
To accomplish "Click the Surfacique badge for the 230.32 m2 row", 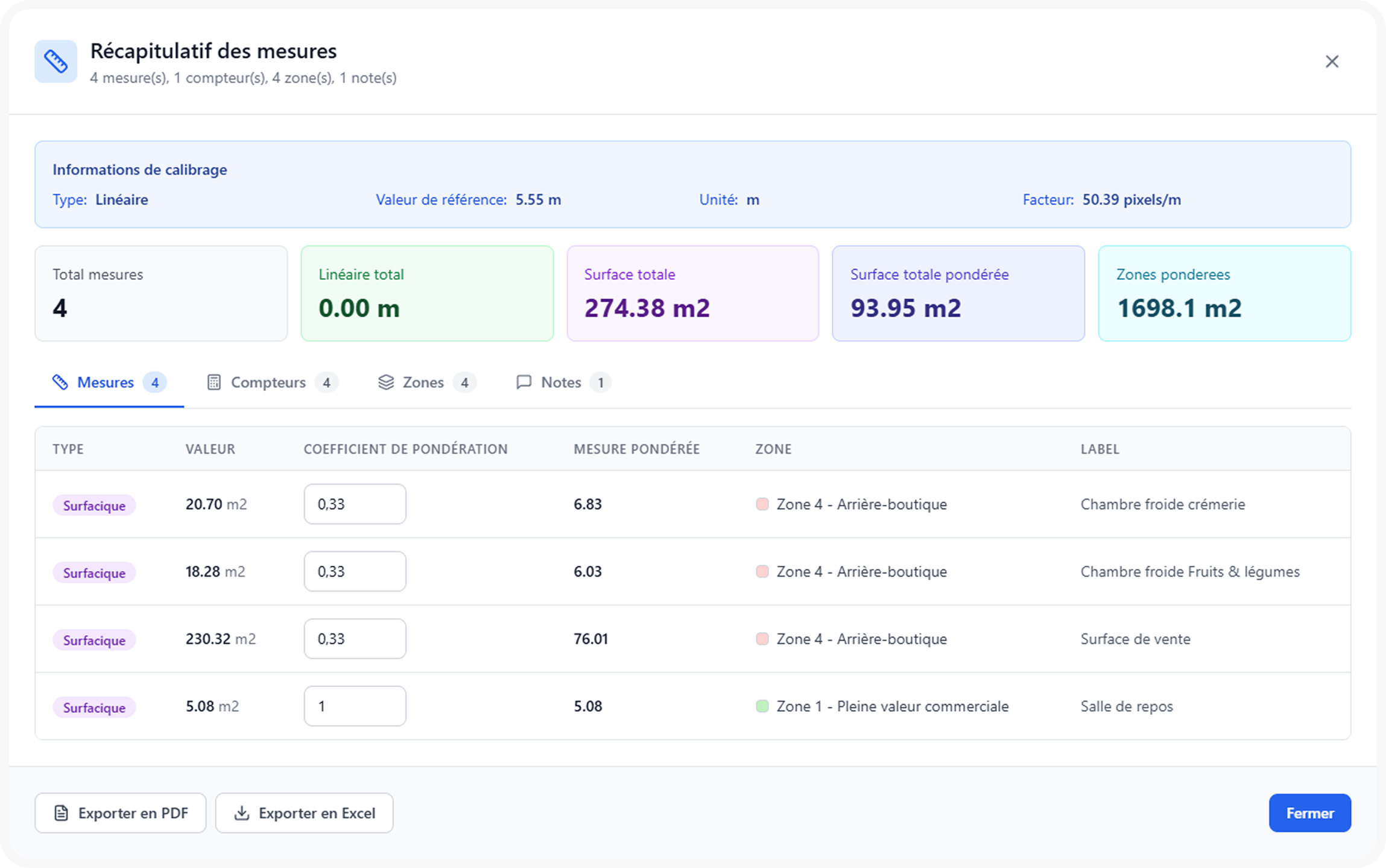I will coord(94,640).
